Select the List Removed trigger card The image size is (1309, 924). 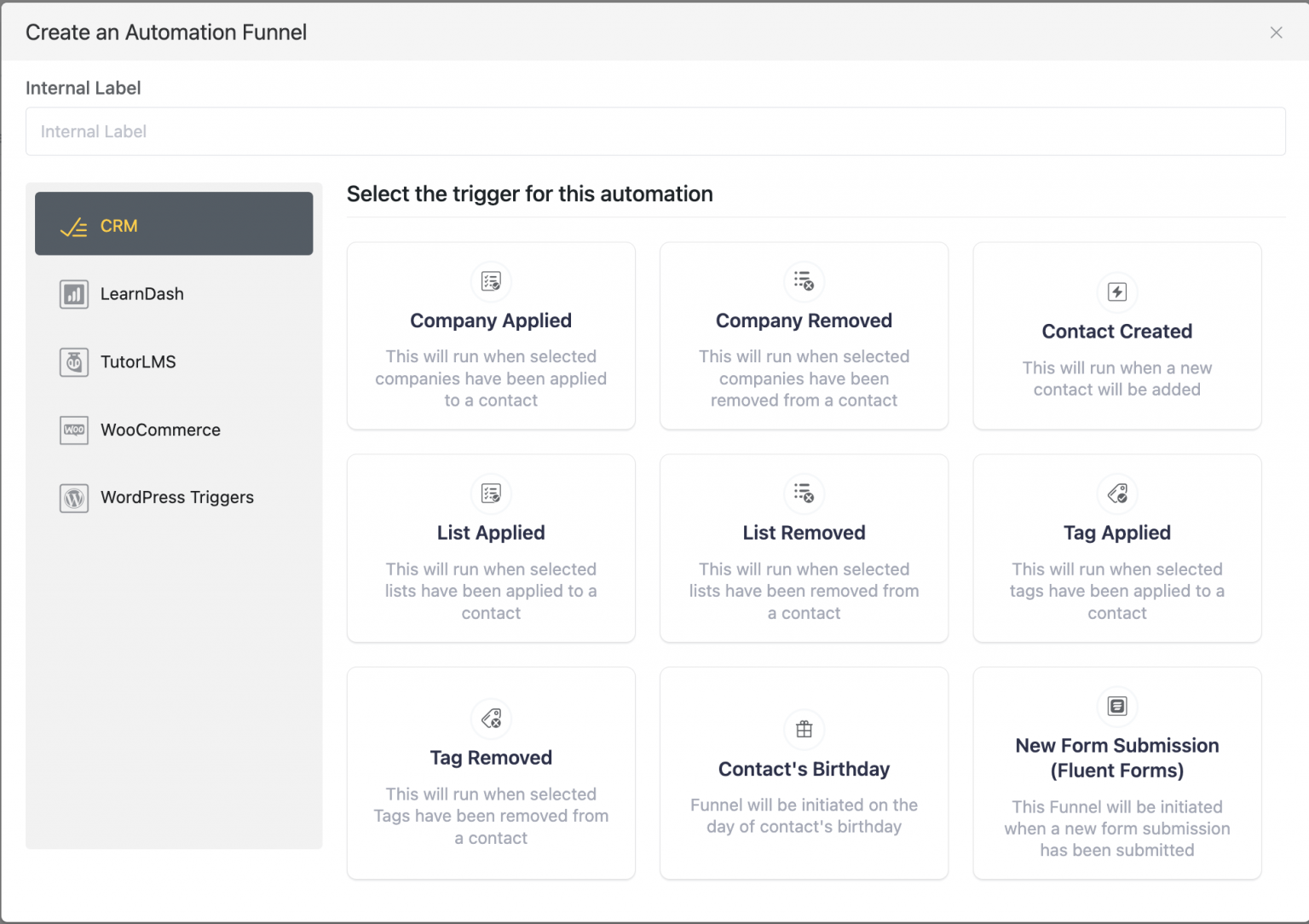[804, 549]
